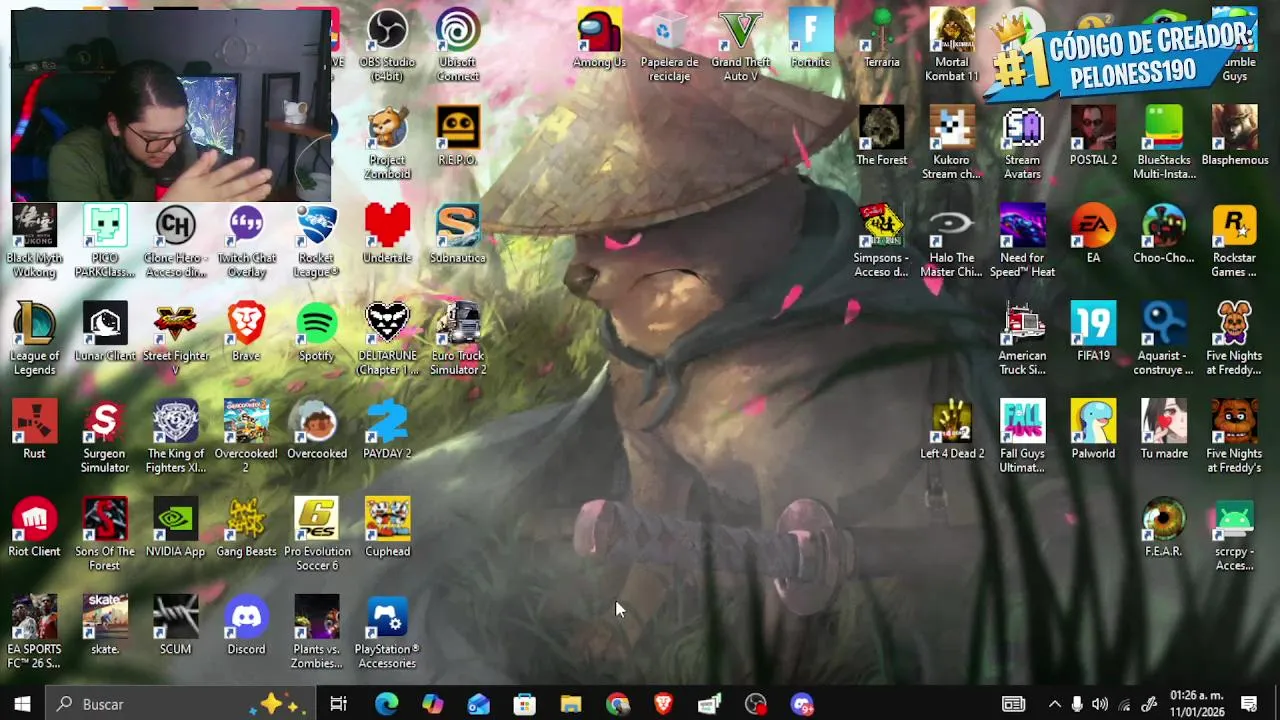Select the FIFA19 icon
1280x720 pixels.
click(x=1093, y=324)
